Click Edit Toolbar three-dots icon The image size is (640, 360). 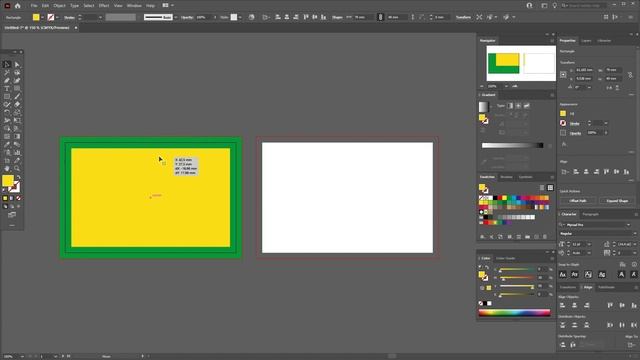pyautogui.click(x=12, y=225)
